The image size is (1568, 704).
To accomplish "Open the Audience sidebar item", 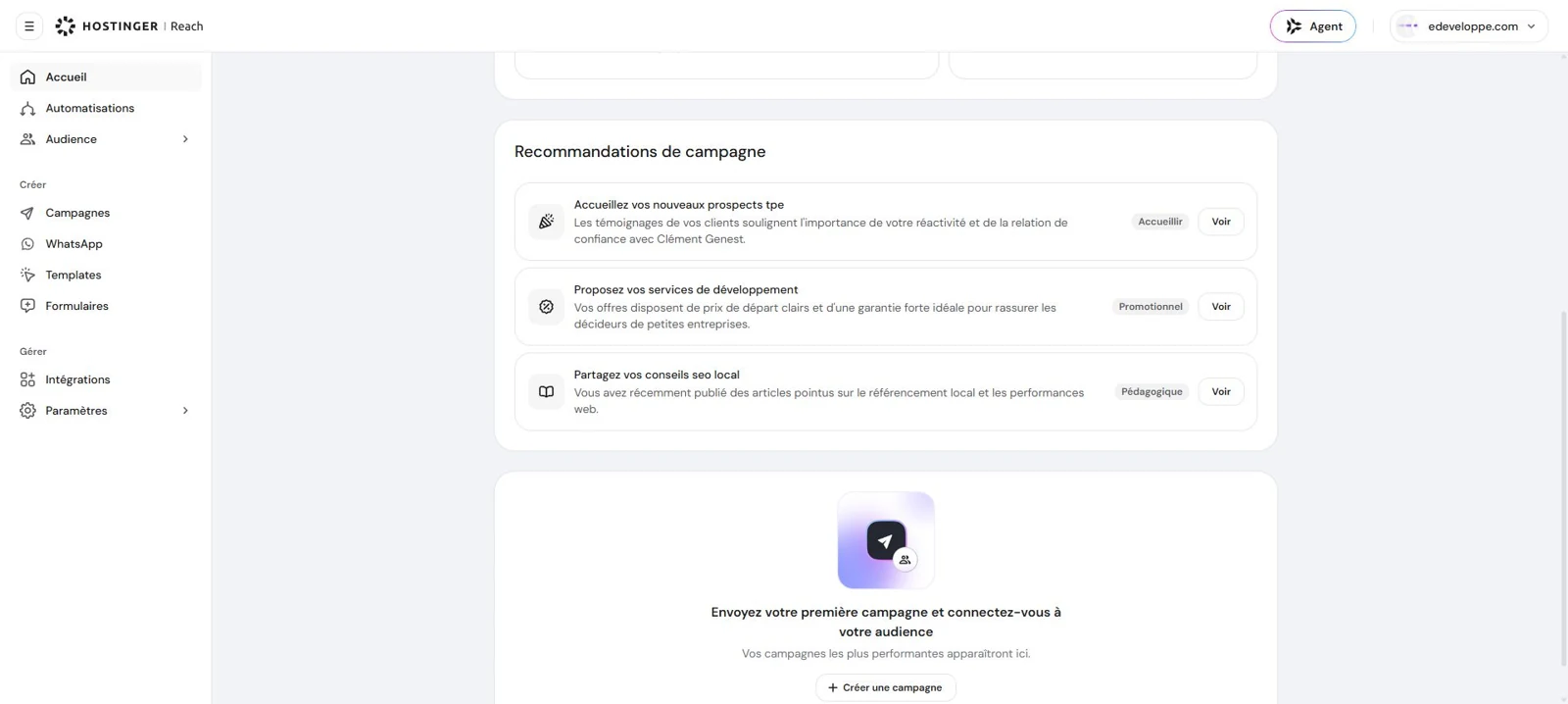I will point(106,139).
